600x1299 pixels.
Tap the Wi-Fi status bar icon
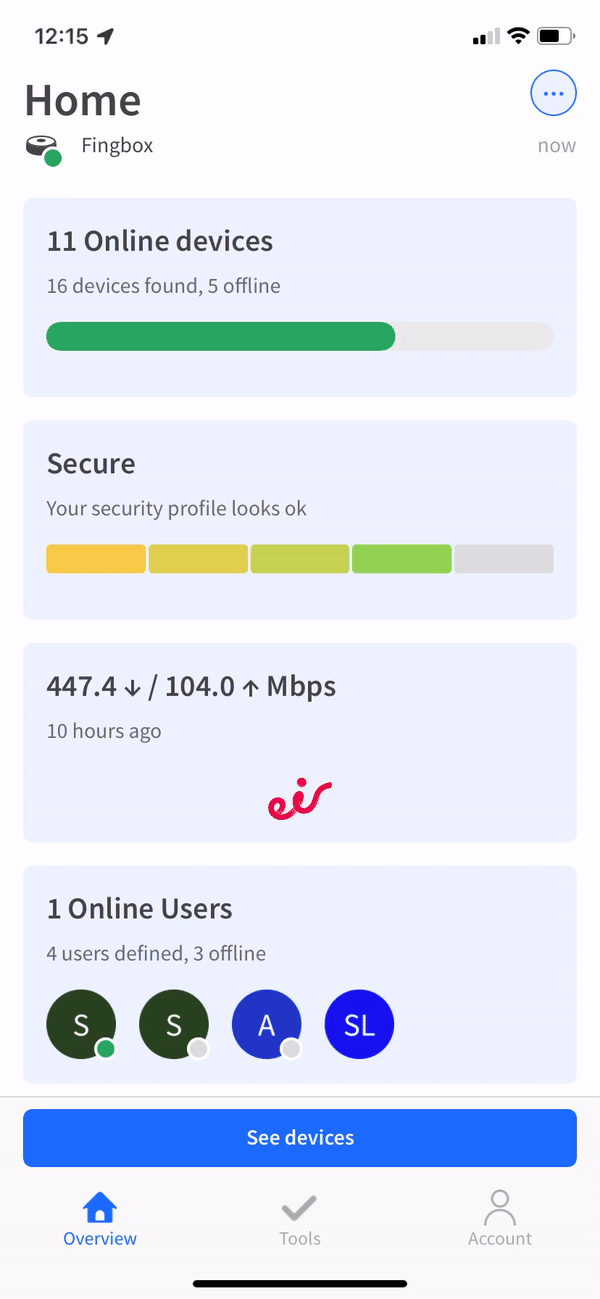pyautogui.click(x=518, y=37)
